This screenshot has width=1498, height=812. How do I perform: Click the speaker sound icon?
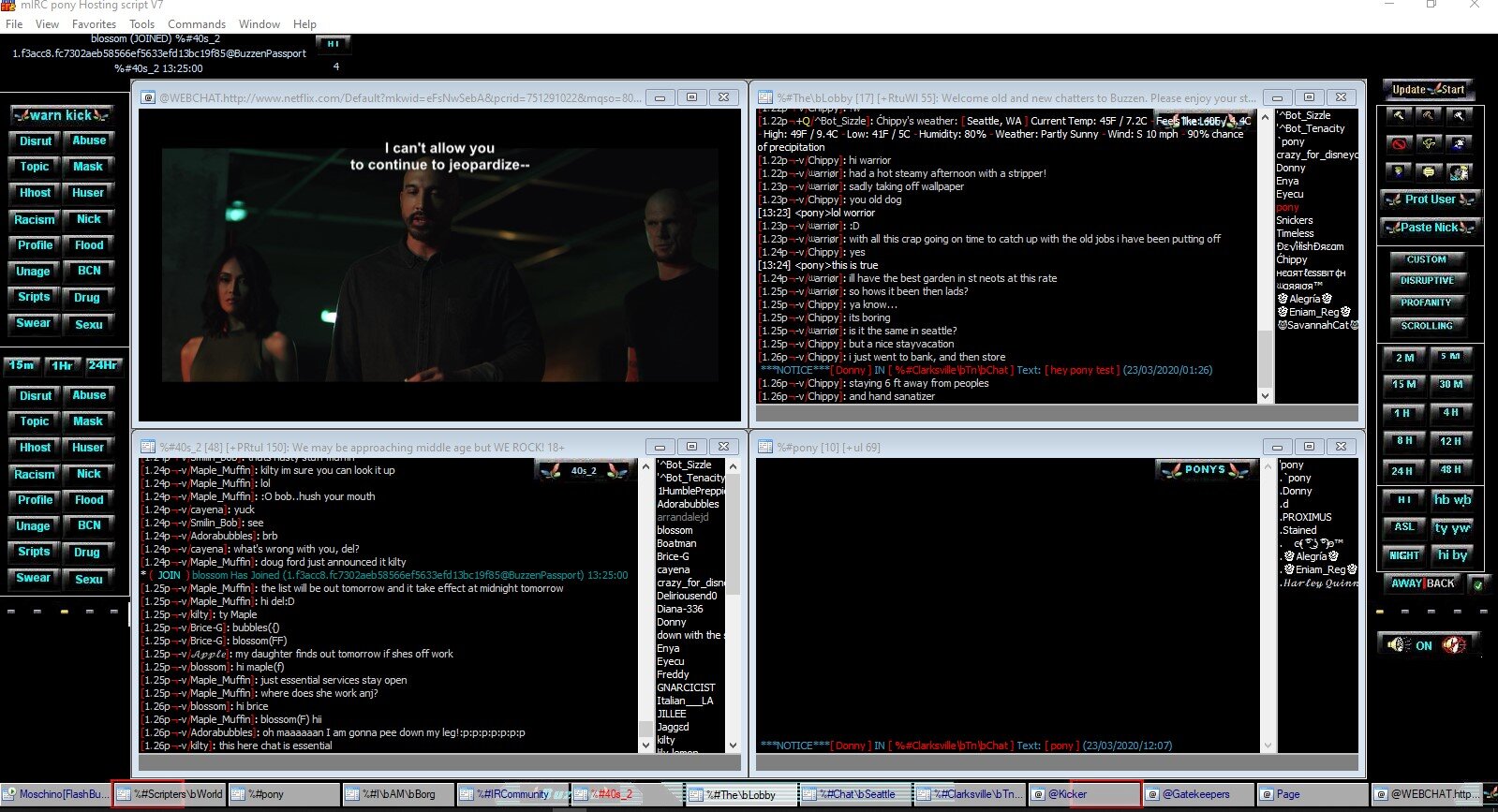coord(1398,645)
